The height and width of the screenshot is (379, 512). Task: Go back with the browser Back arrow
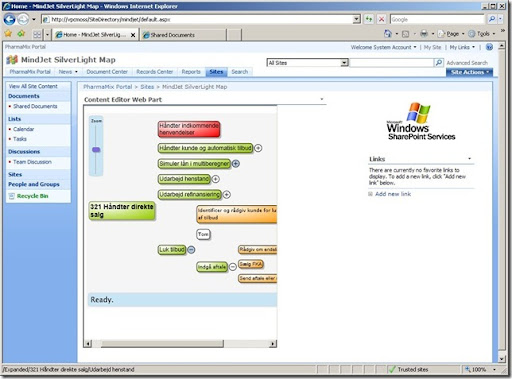[9, 19]
